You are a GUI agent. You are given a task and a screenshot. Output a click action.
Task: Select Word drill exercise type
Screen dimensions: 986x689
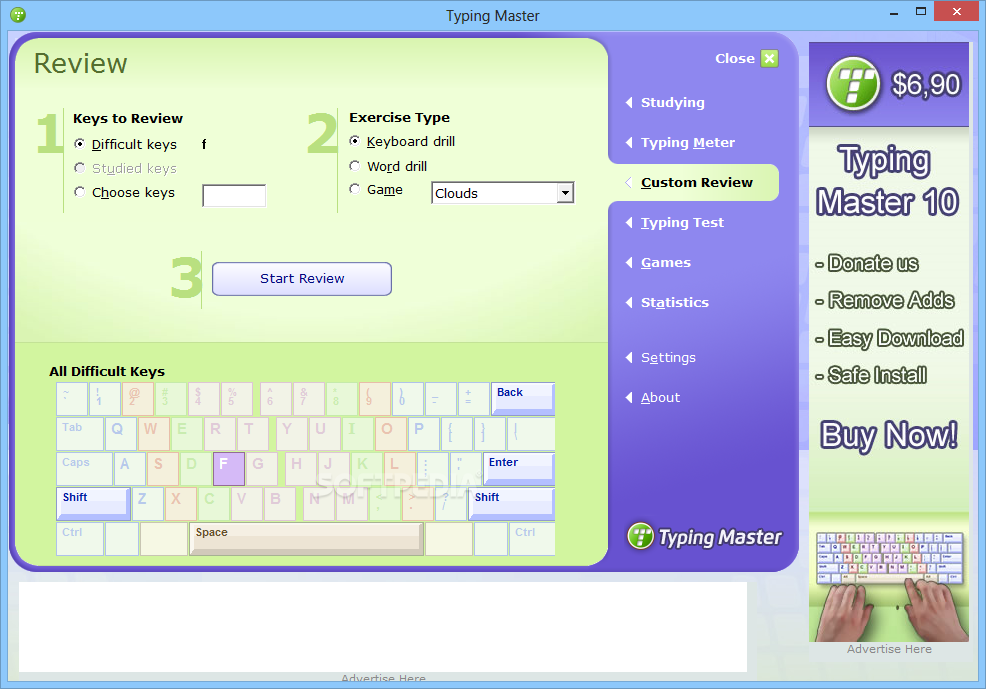(x=355, y=166)
